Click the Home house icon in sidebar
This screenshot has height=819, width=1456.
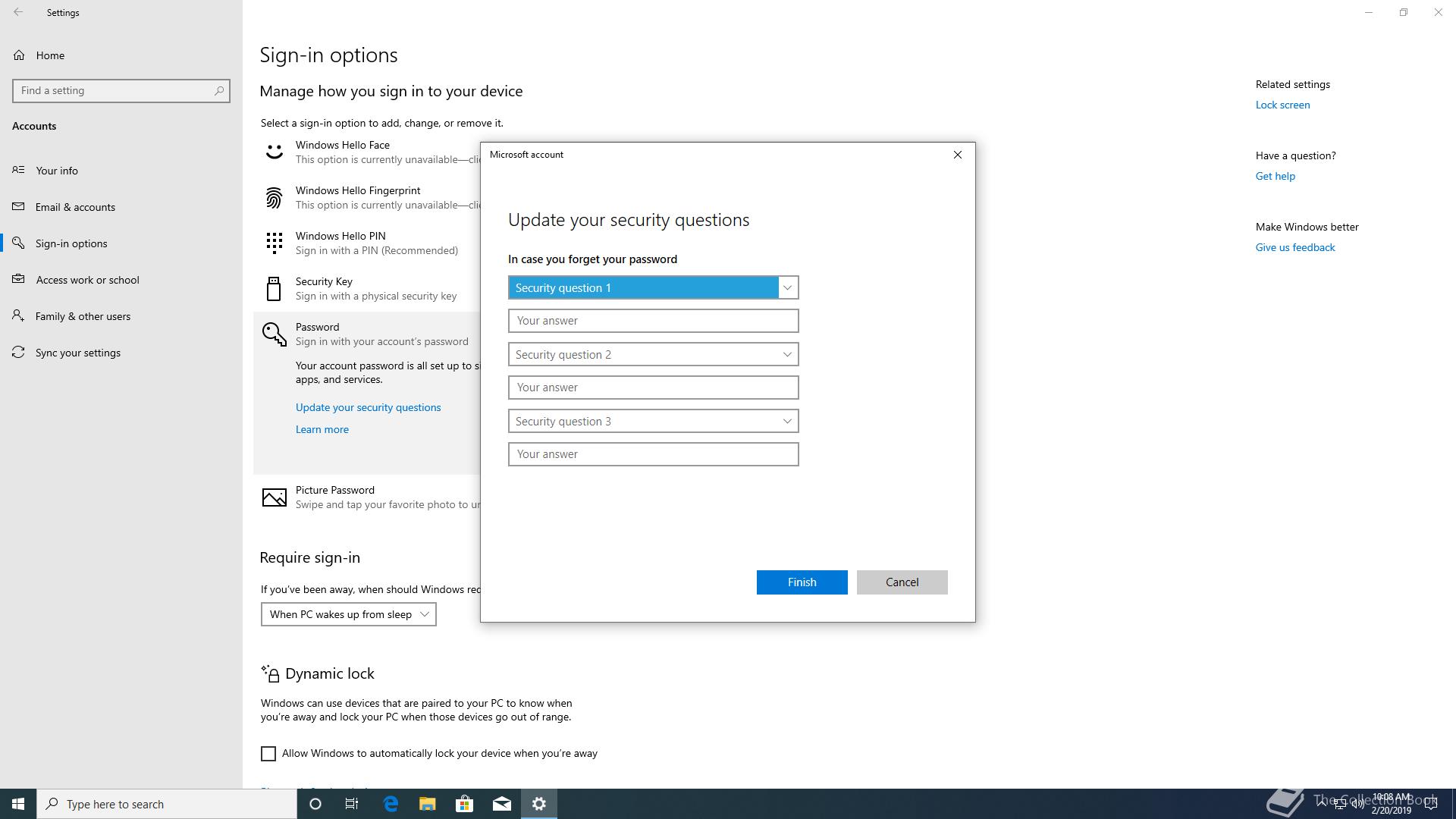(19, 55)
